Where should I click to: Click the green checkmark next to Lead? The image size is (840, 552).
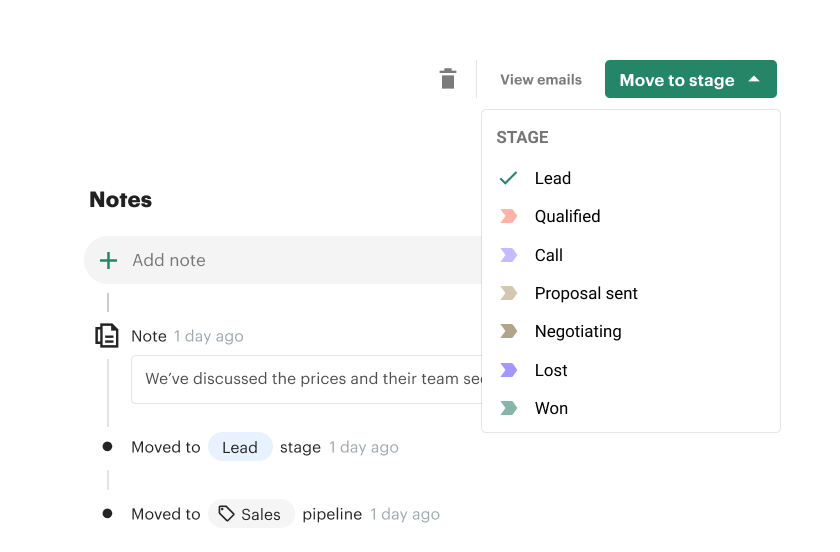tap(508, 178)
